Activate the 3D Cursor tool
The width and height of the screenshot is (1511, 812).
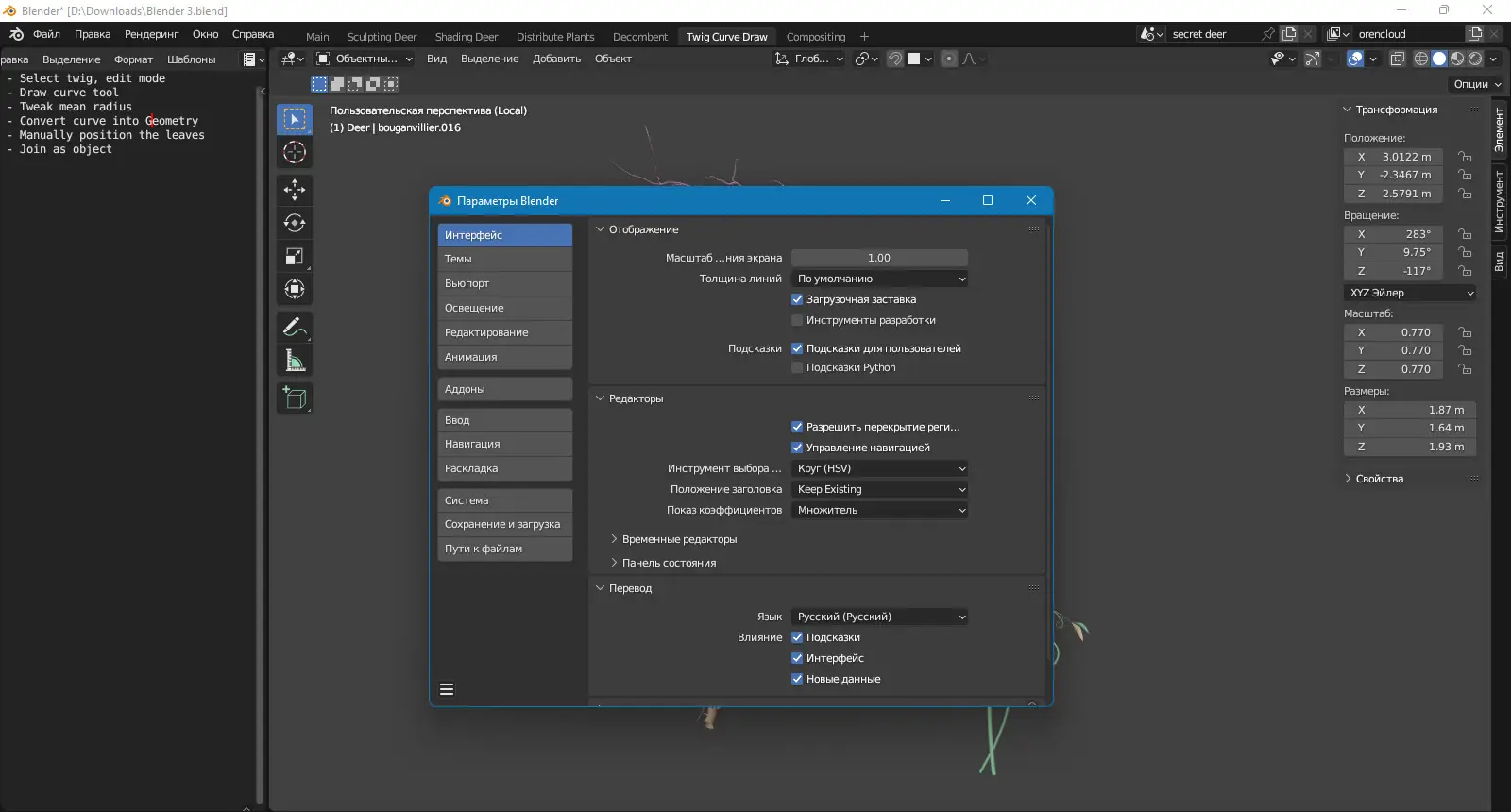pos(295,152)
